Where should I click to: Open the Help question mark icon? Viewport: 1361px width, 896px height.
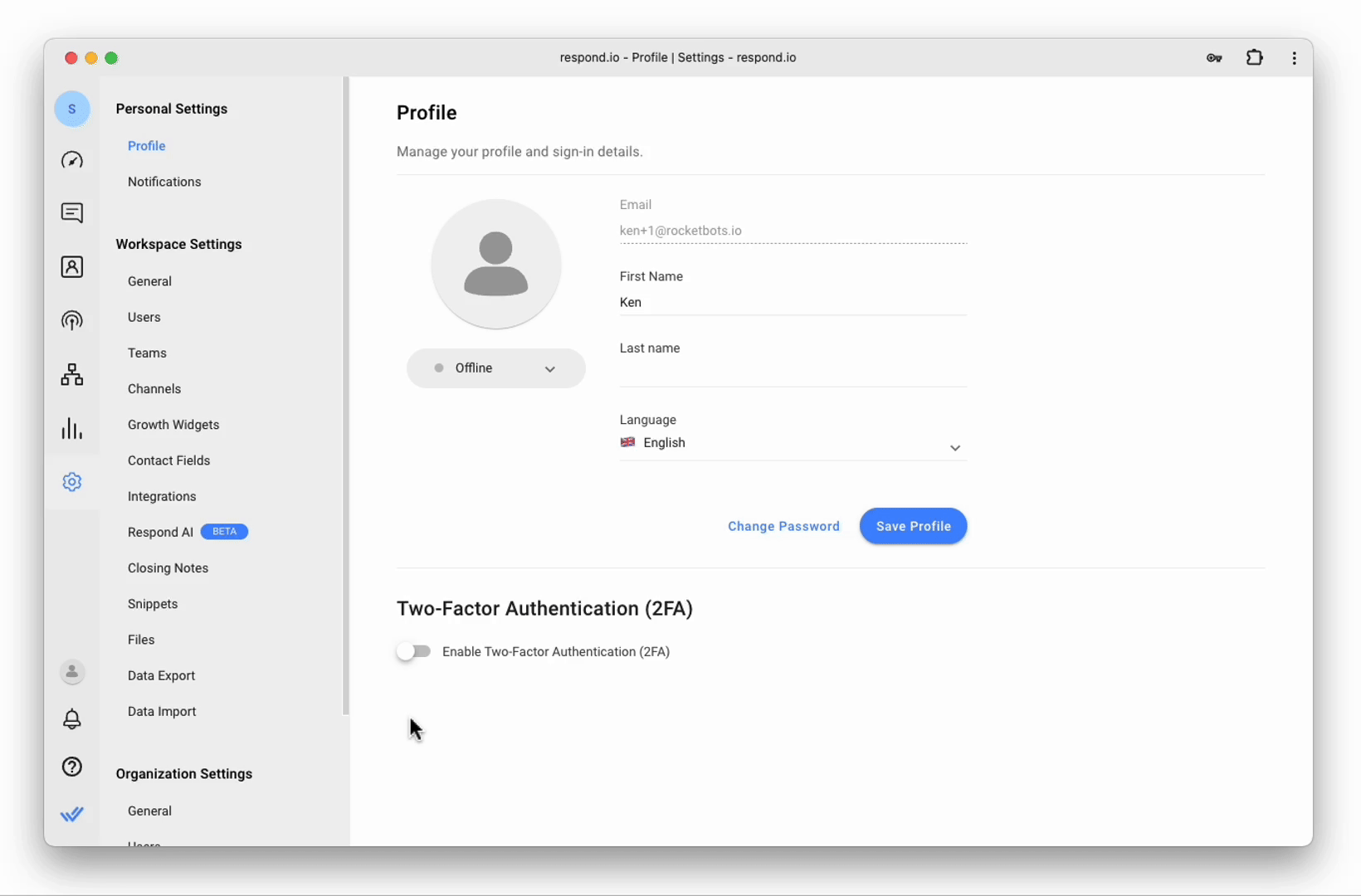pos(72,767)
